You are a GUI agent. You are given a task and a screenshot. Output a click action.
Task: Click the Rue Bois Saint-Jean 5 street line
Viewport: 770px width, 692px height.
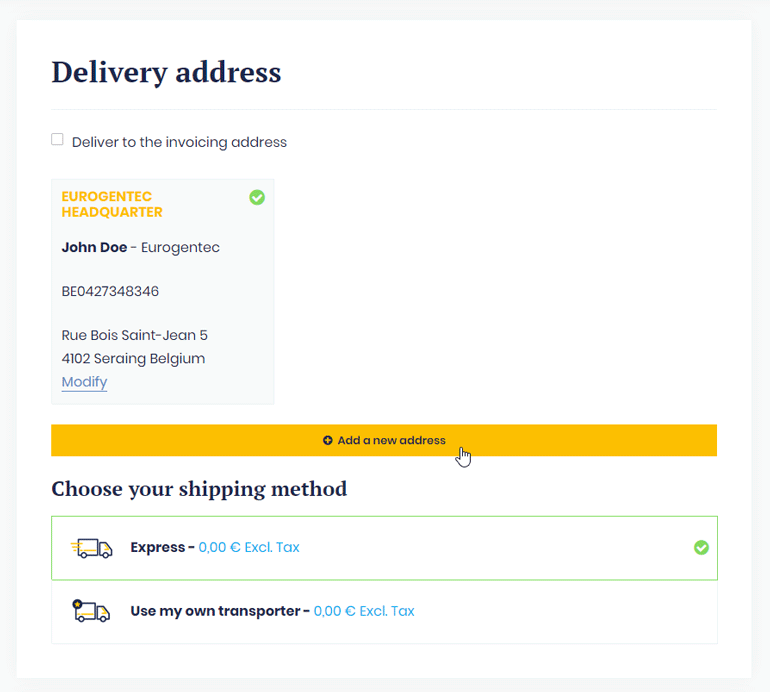[135, 335]
